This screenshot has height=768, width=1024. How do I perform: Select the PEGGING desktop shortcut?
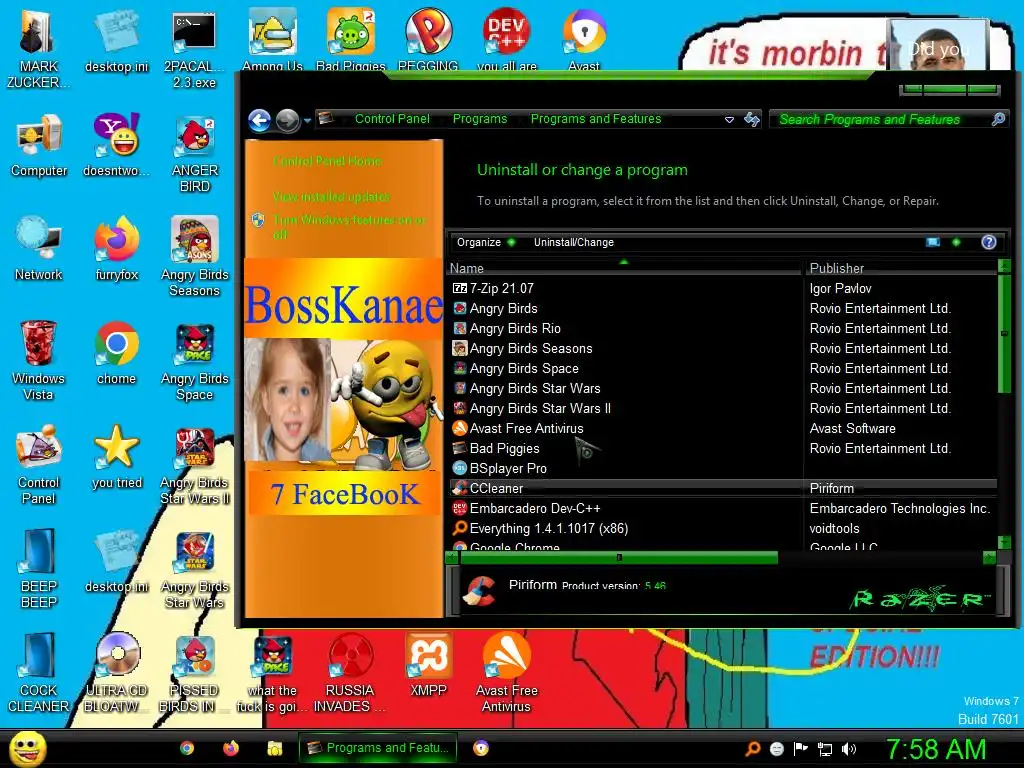pos(428,39)
